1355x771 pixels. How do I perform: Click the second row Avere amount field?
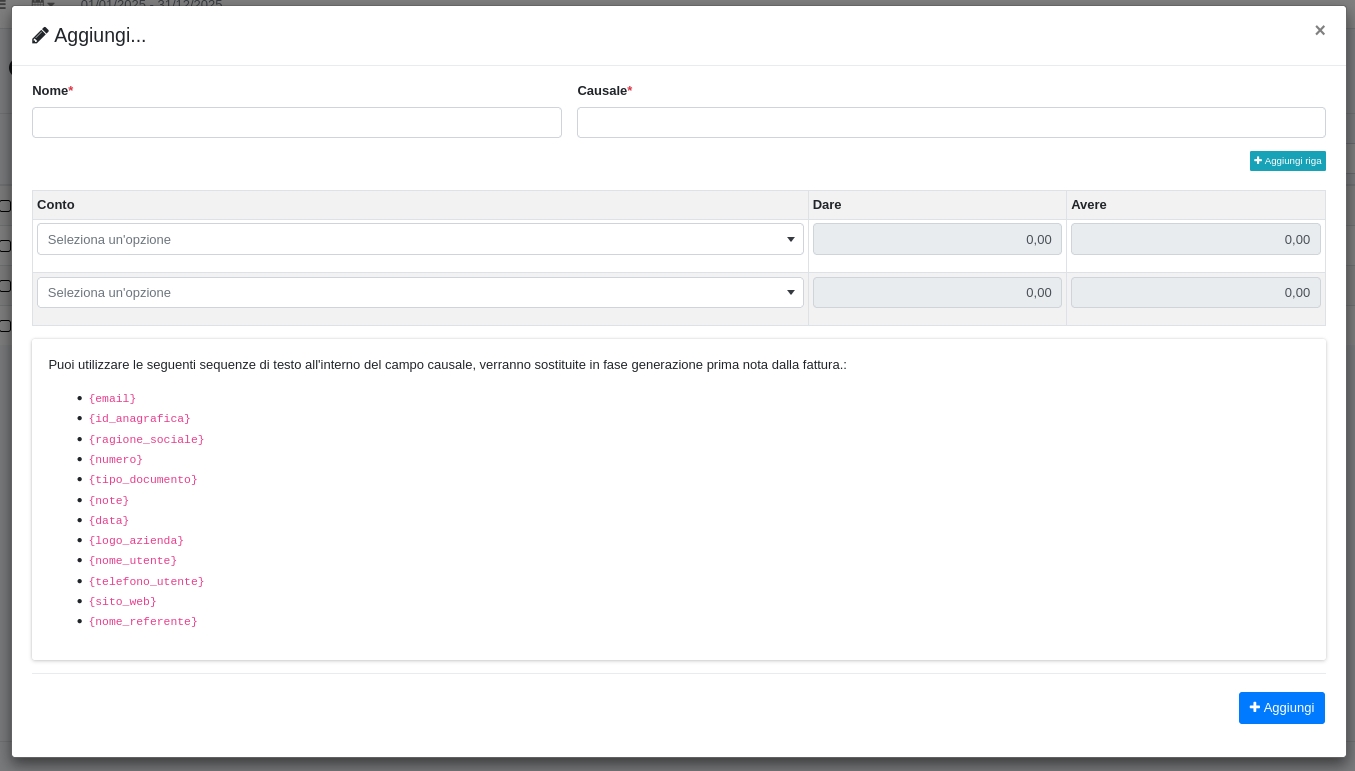point(1195,293)
